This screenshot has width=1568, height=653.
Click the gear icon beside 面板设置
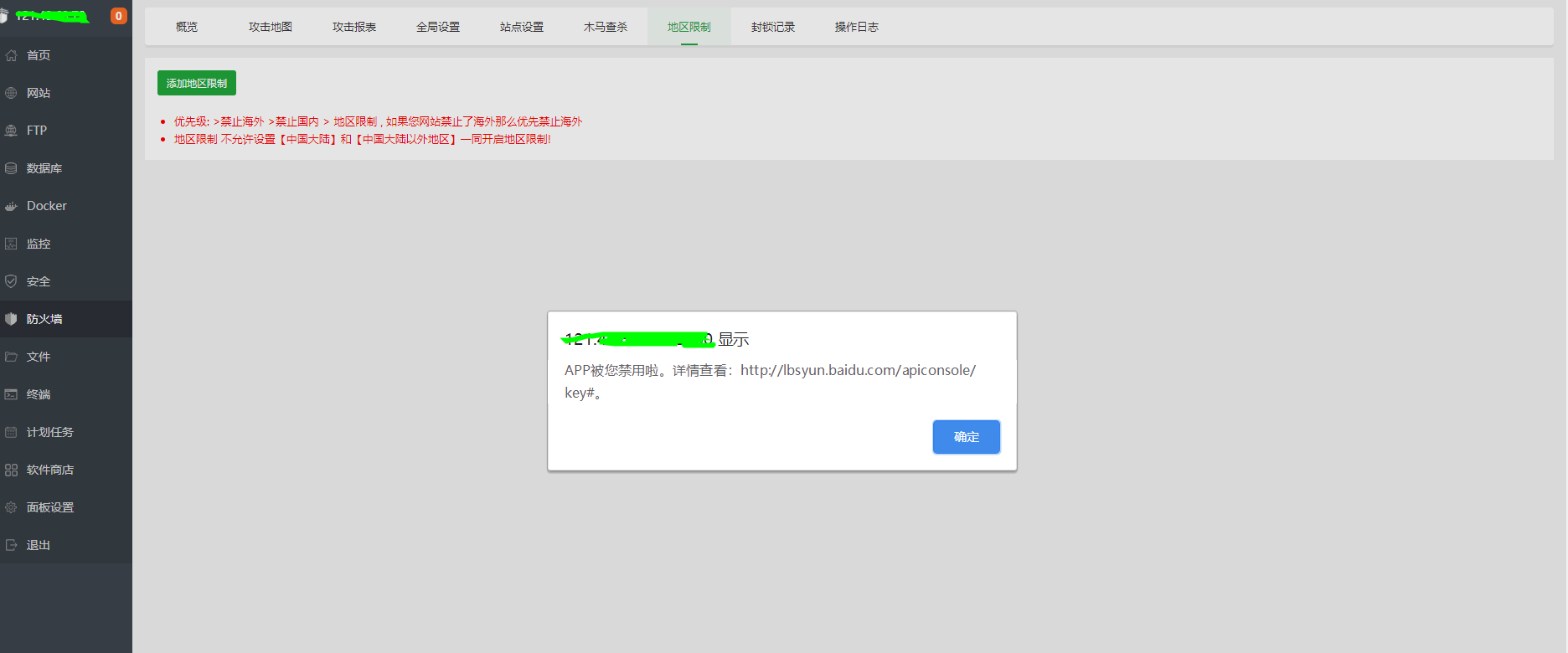pos(11,507)
